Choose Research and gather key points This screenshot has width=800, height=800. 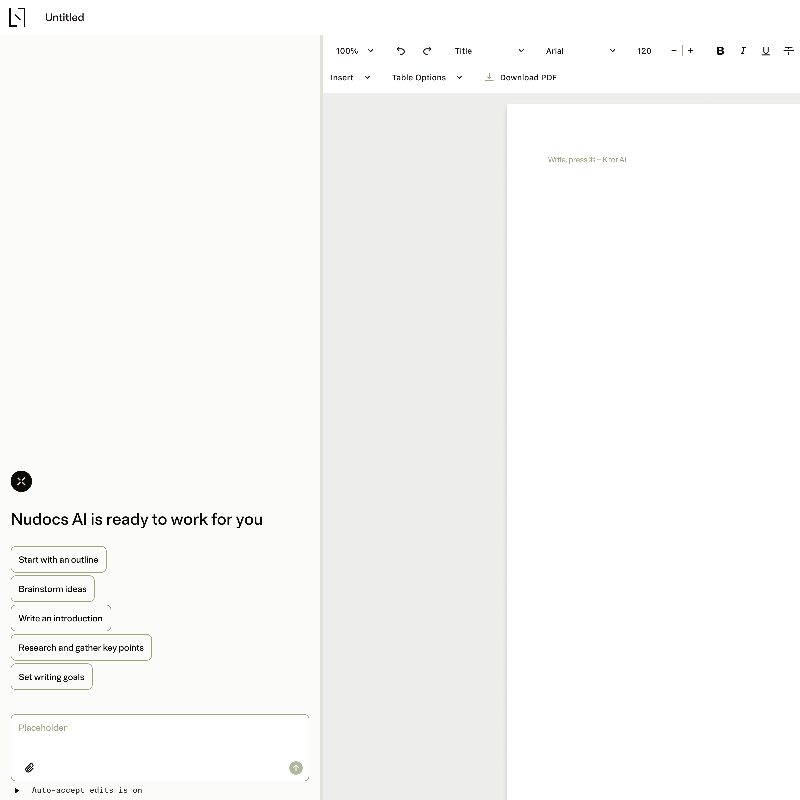pyautogui.click(x=81, y=647)
